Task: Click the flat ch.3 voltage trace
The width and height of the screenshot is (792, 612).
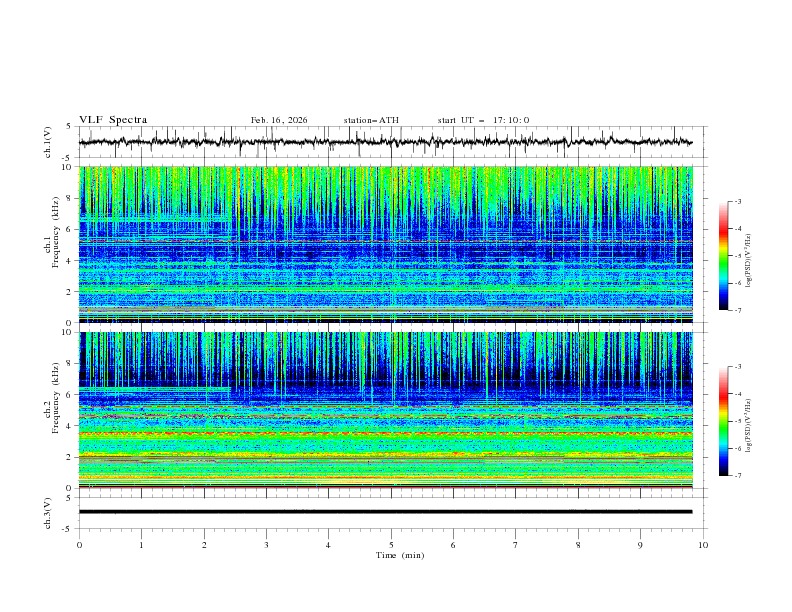Action: [x=385, y=512]
